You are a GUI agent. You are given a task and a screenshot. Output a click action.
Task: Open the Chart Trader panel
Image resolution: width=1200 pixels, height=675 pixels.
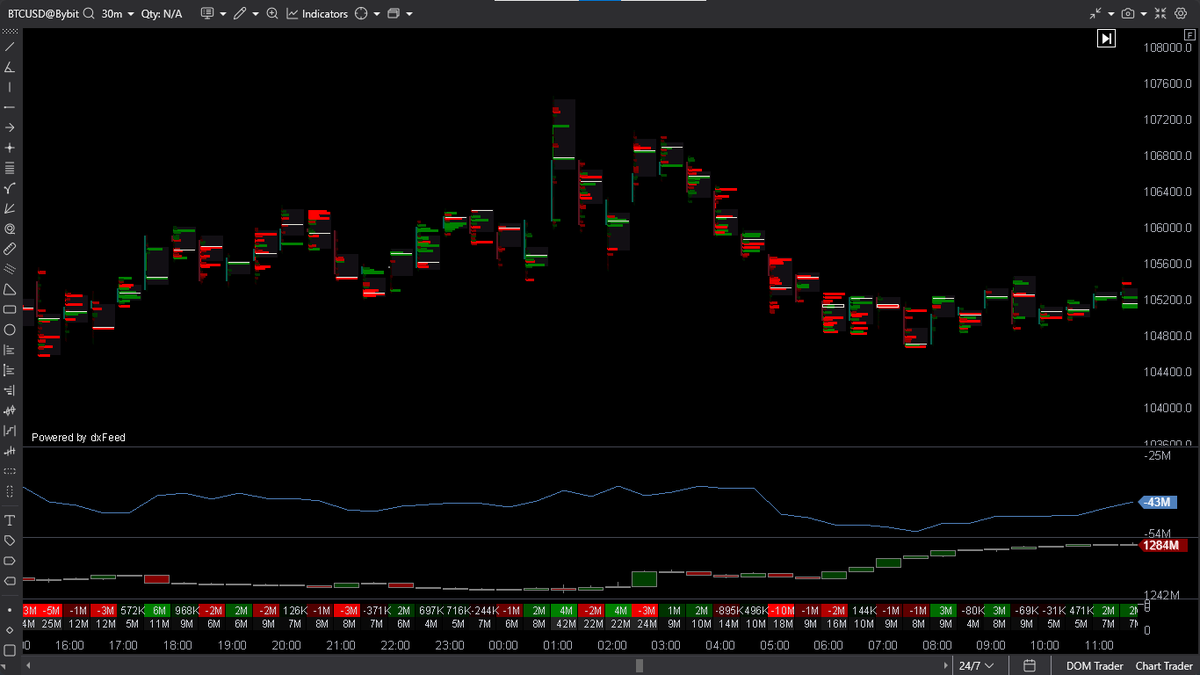[x=1163, y=665]
